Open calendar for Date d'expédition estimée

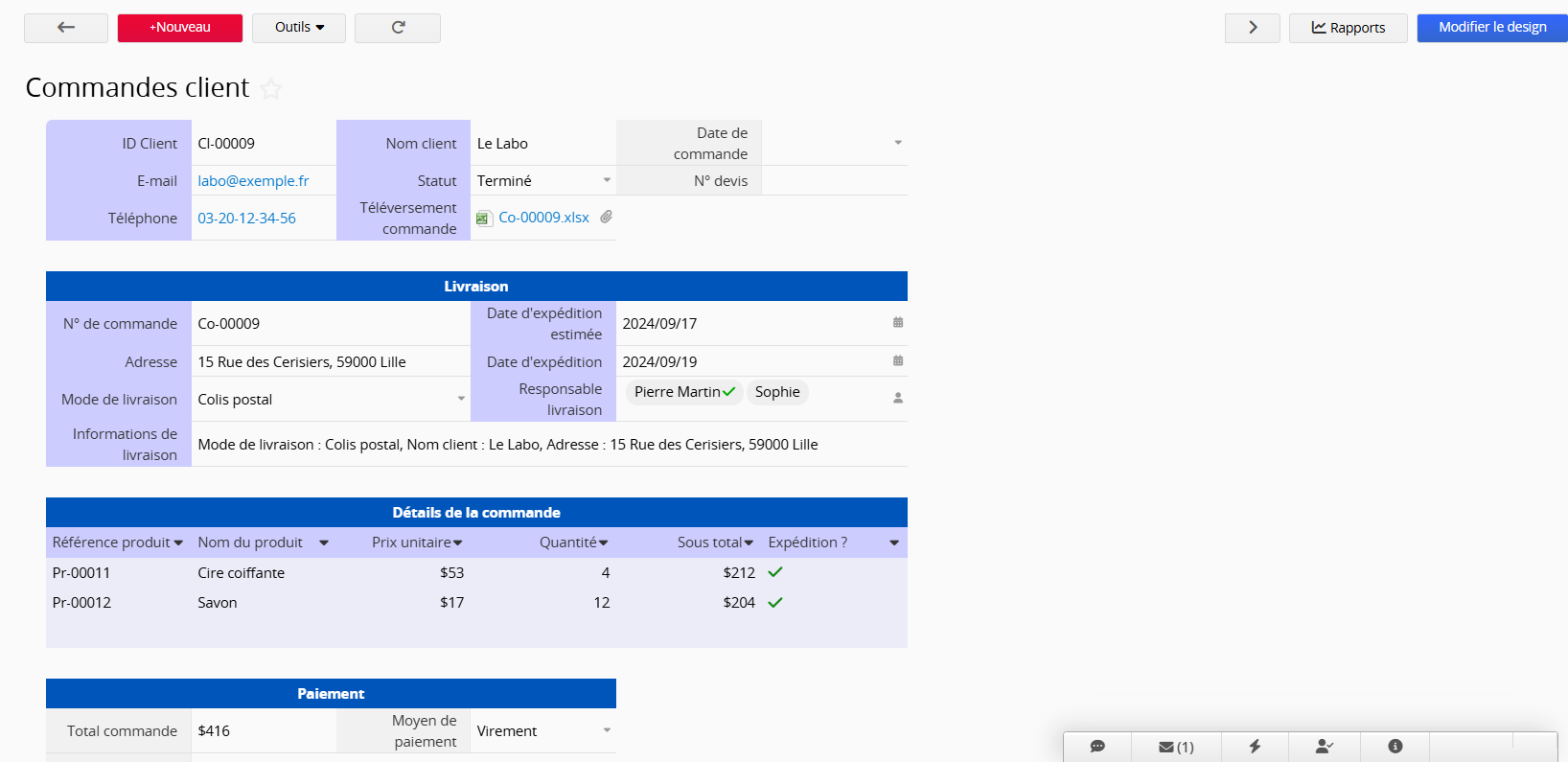(x=898, y=323)
